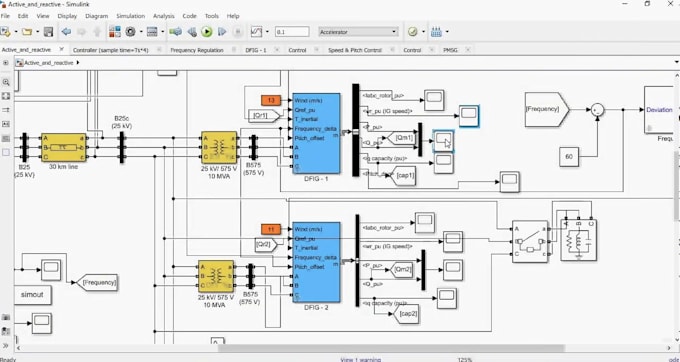Expand the Active_and_reactive breadcrumb arrow
The image size is (680, 362).
(78, 63)
